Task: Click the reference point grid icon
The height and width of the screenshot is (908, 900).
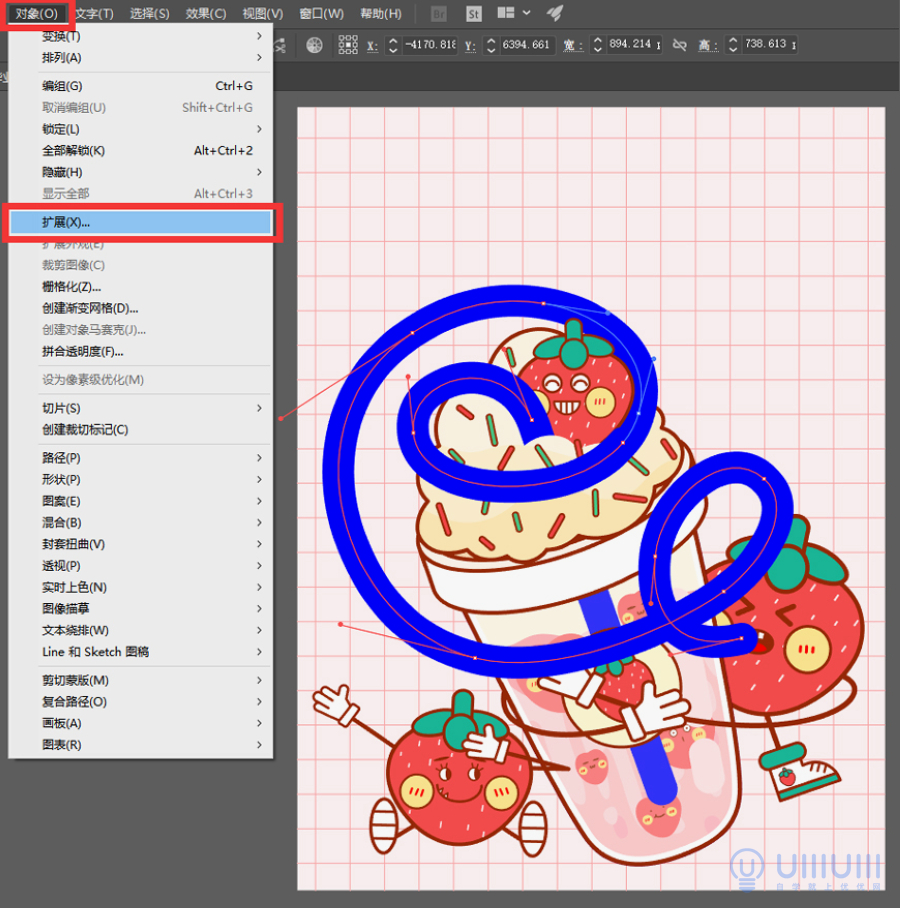Action: [x=348, y=45]
